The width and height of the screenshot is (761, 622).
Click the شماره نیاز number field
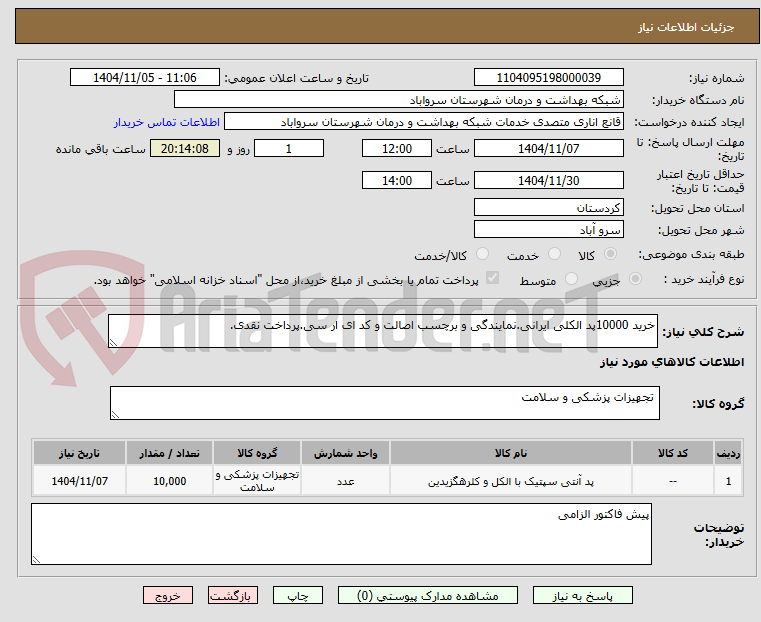(548, 78)
